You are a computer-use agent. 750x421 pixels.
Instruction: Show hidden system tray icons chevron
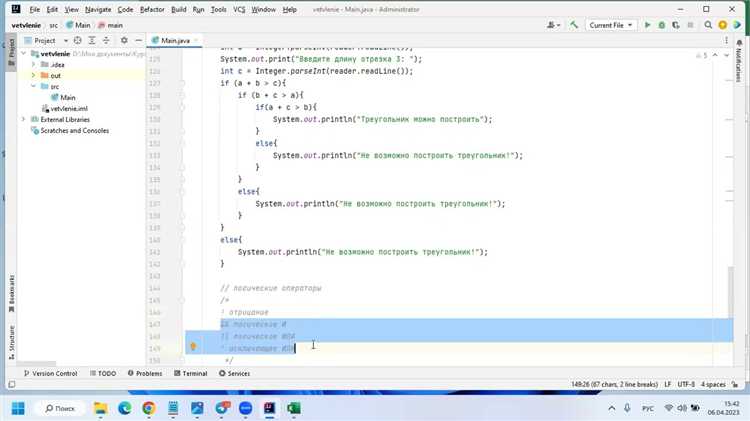click(x=612, y=408)
